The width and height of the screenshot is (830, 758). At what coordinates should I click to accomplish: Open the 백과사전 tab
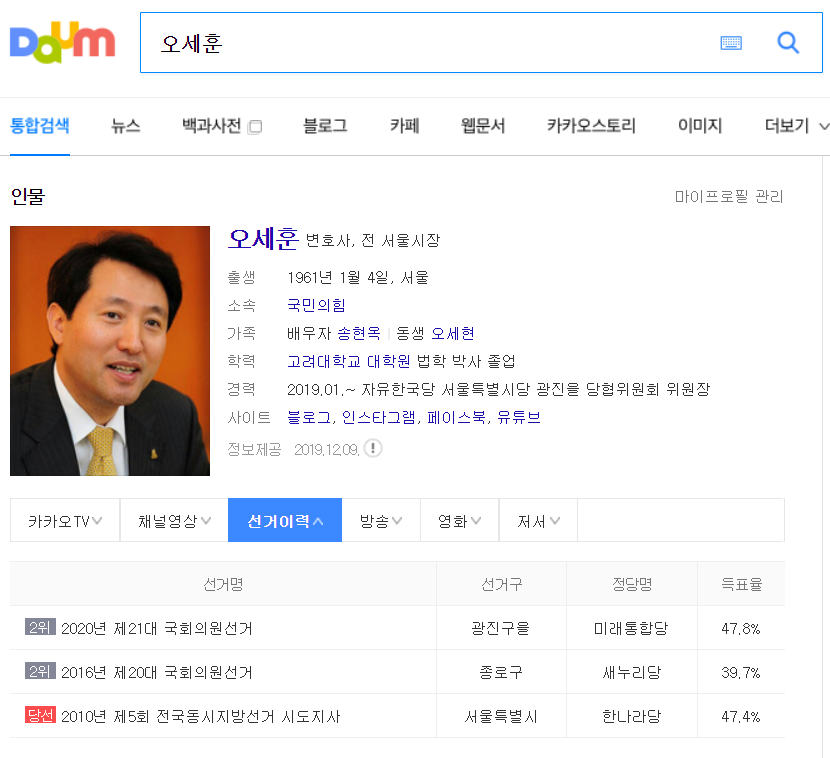coord(212,126)
